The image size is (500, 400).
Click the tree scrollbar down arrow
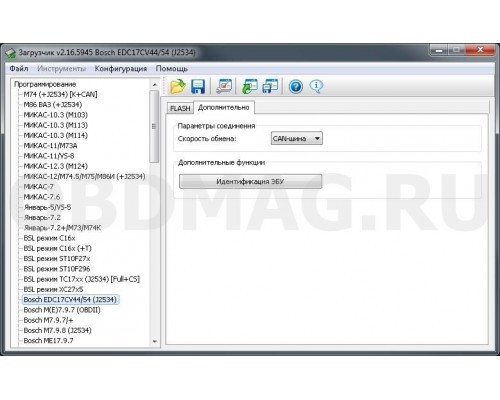coord(154,341)
